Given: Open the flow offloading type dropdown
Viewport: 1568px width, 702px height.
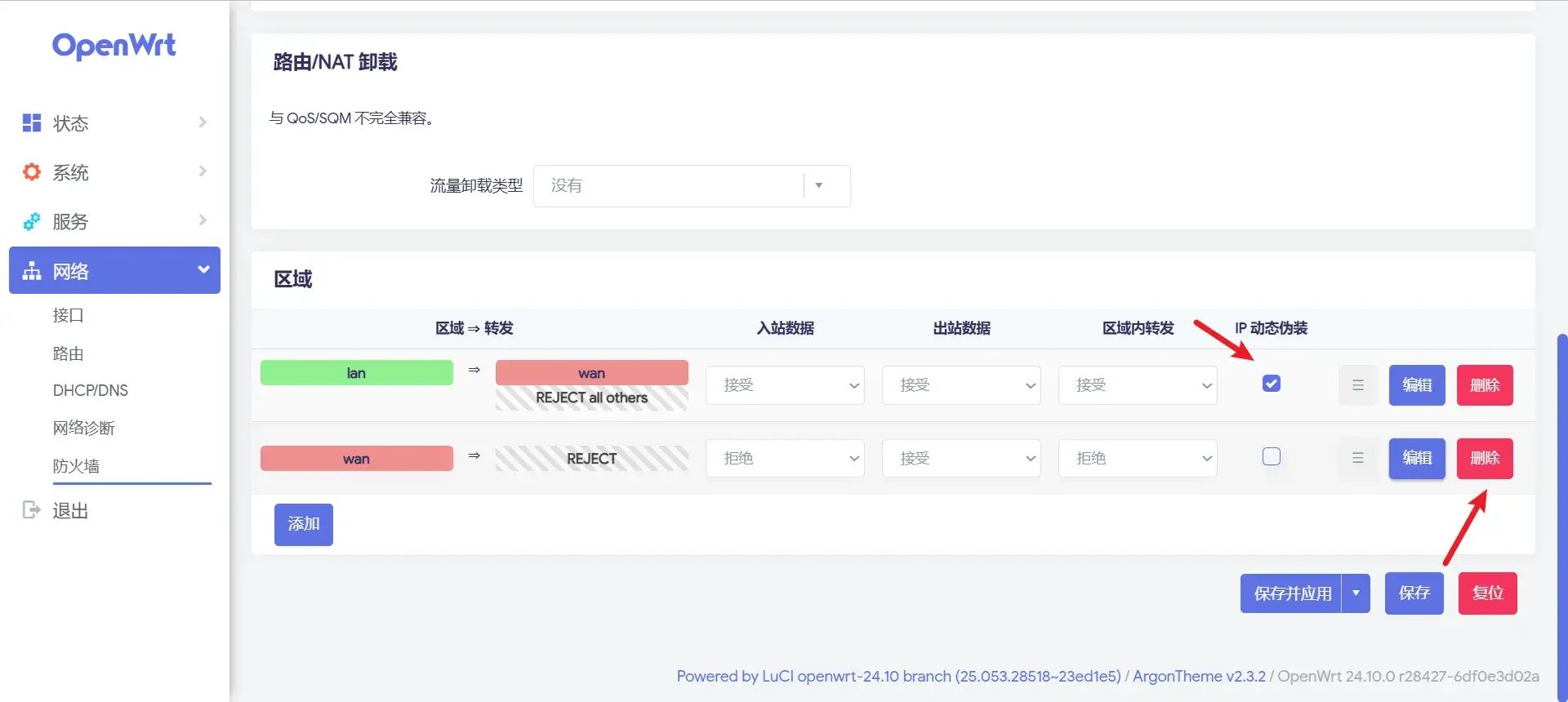Looking at the screenshot, I should [x=691, y=186].
